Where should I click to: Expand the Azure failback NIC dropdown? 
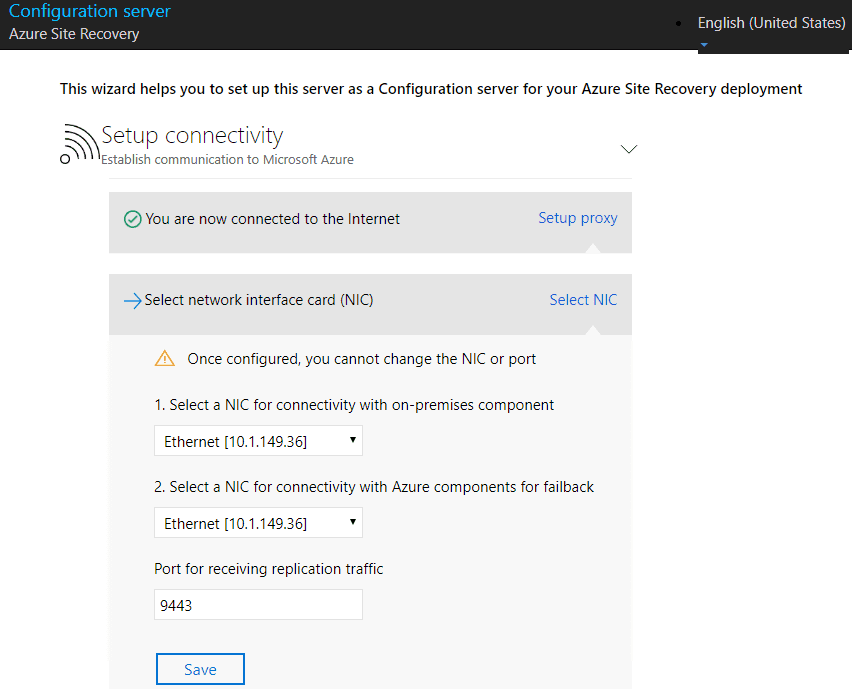(258, 523)
